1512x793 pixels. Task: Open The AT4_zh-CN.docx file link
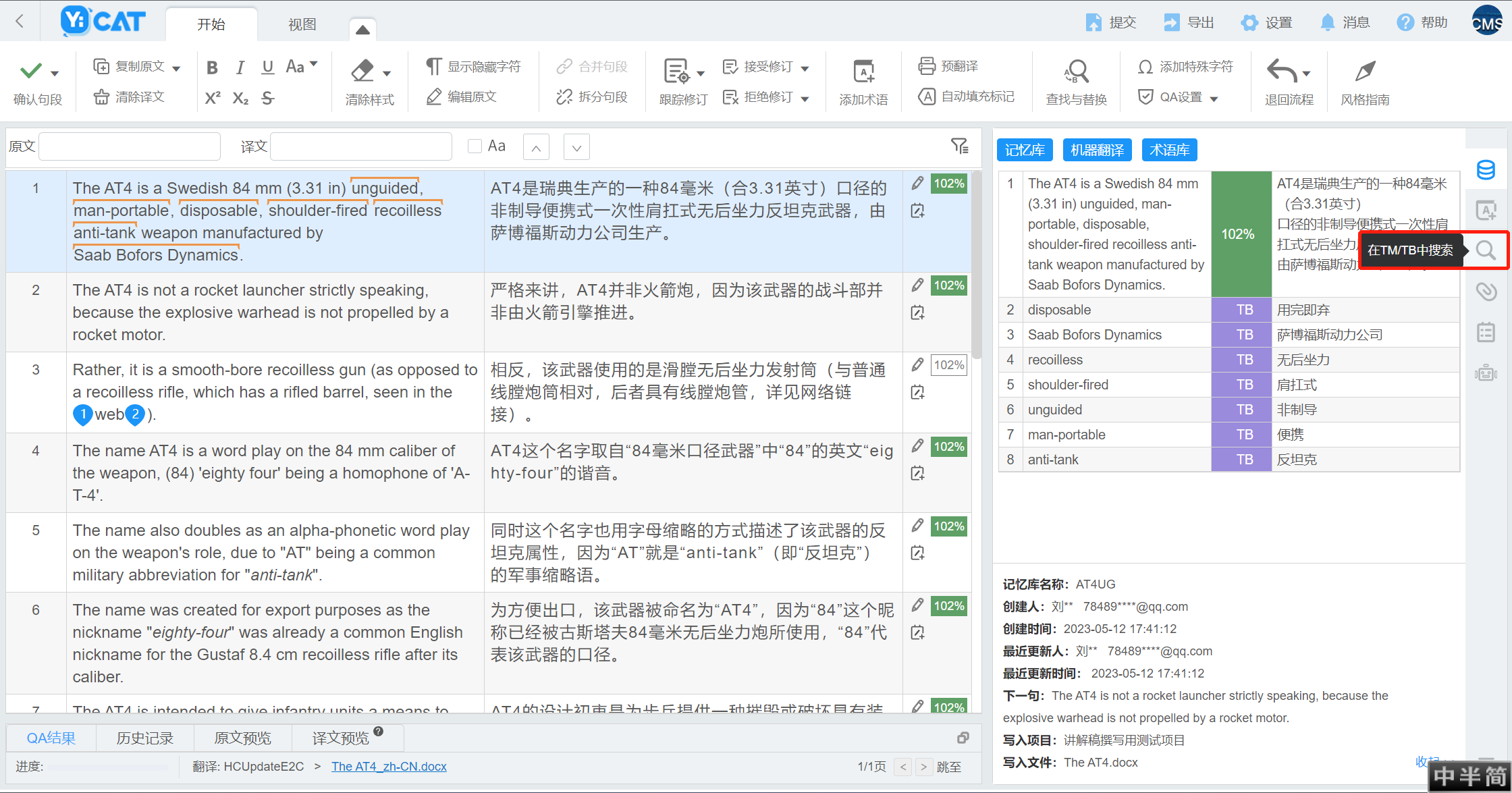[x=389, y=767]
